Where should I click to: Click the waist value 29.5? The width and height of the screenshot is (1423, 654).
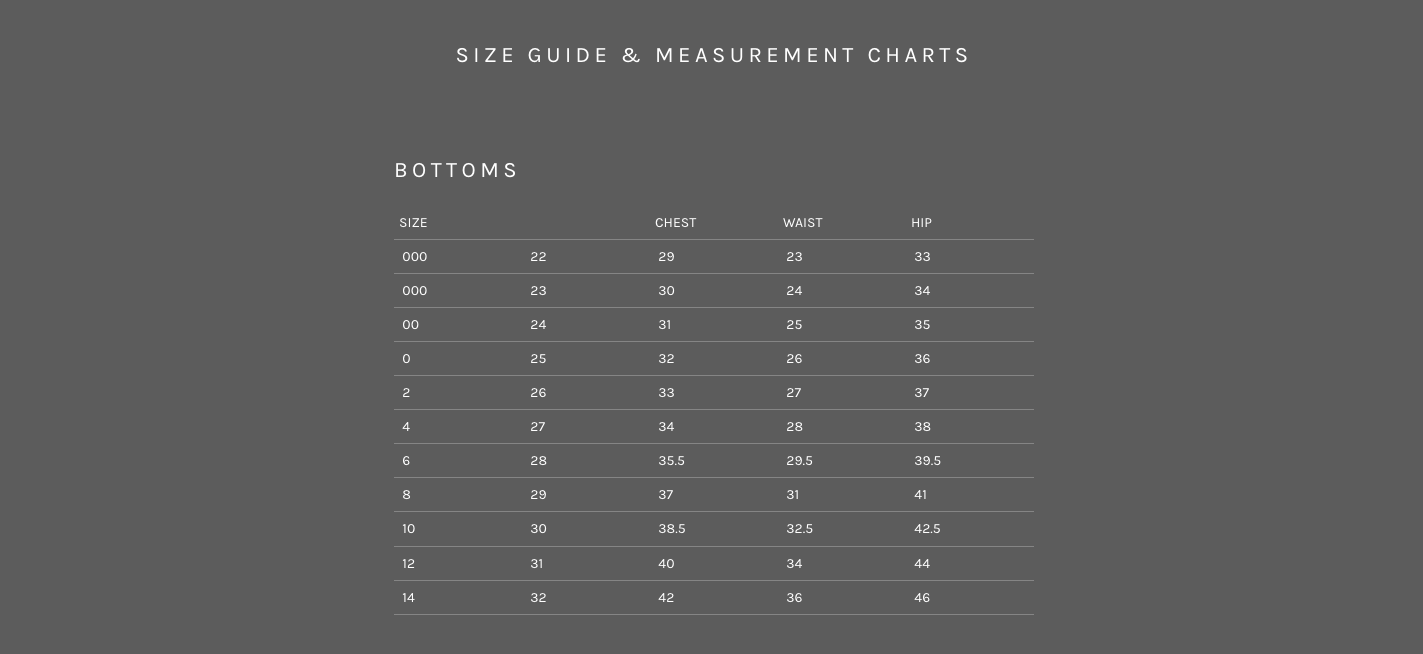click(x=799, y=461)
